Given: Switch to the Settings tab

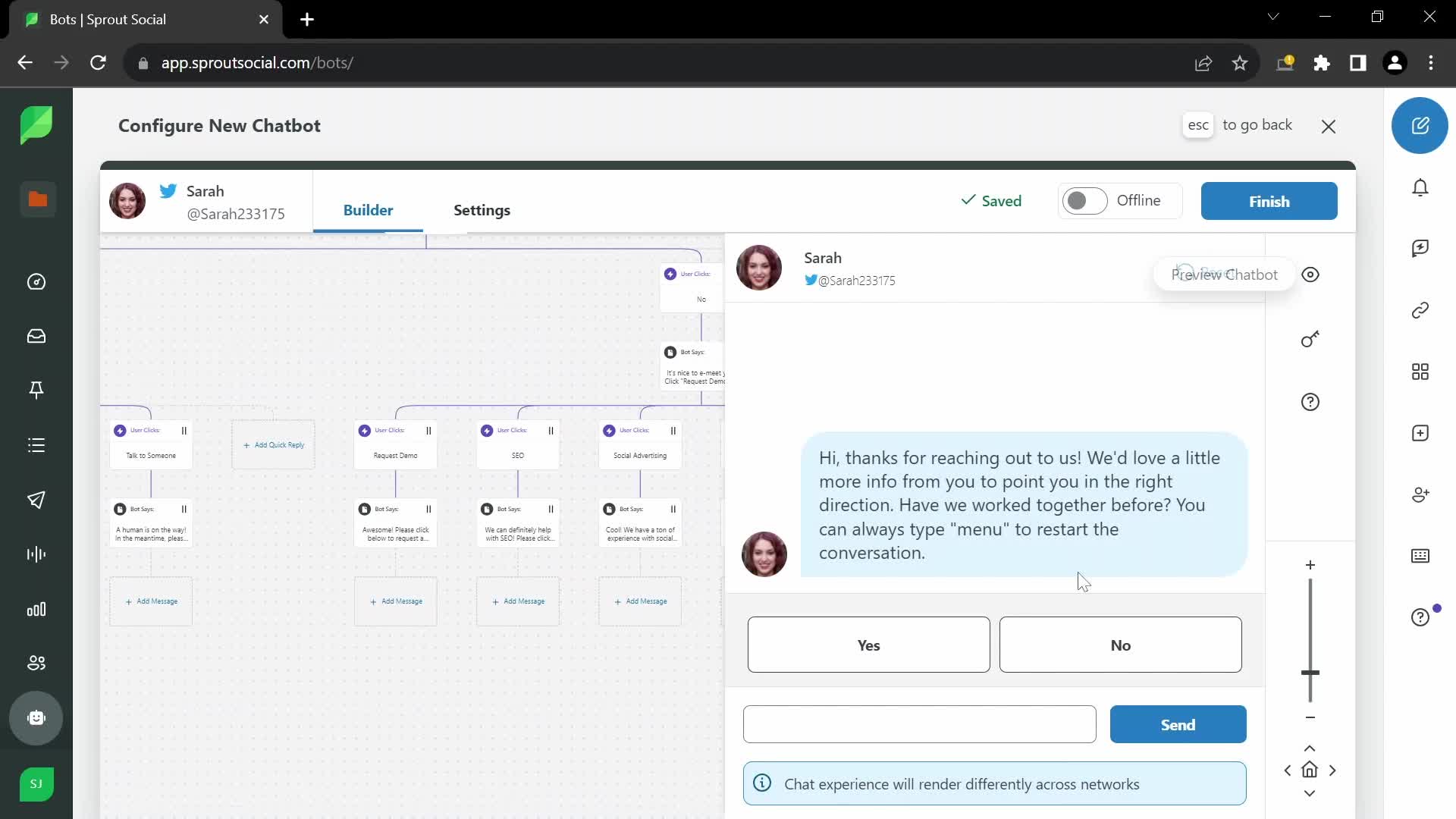Looking at the screenshot, I should 482,210.
